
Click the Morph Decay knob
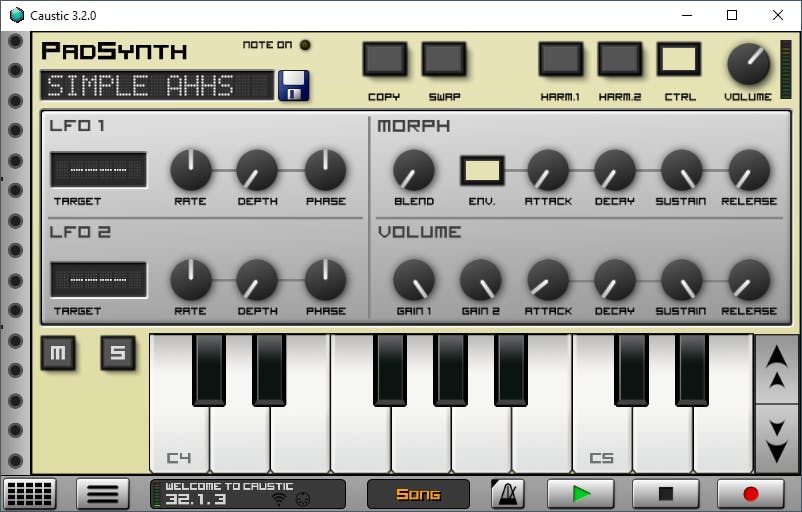coord(615,170)
